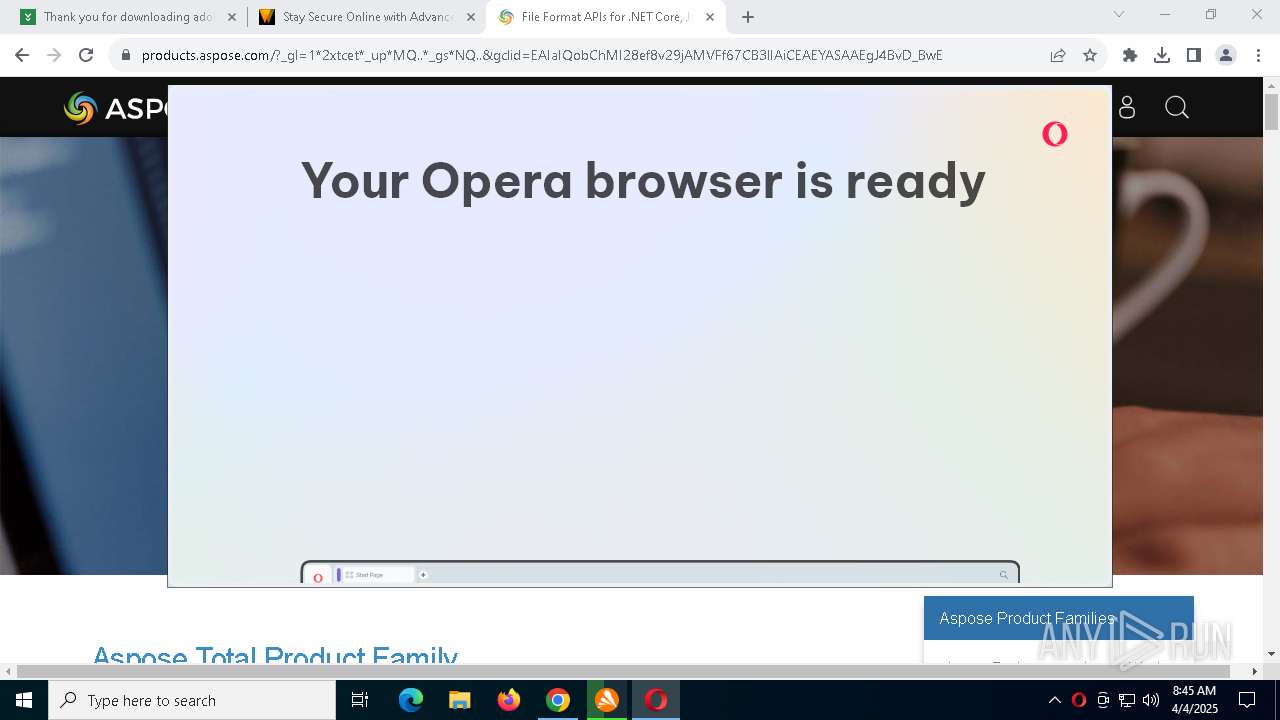Open network status tray icon
1280x720 pixels.
(1127, 700)
